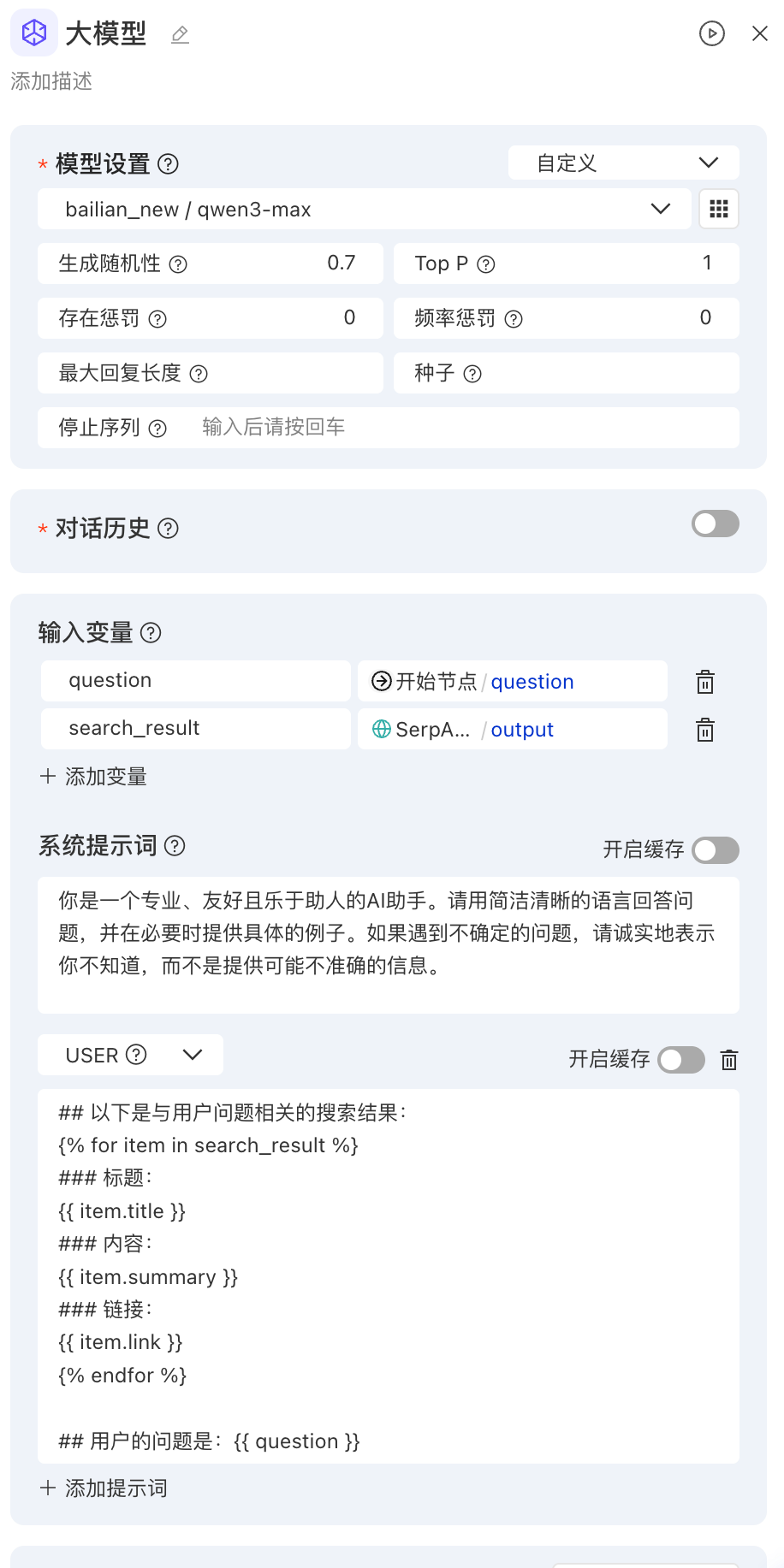The width and height of the screenshot is (784, 1568).
Task: Click help icon beside 系统提示词
Action: click(x=175, y=846)
